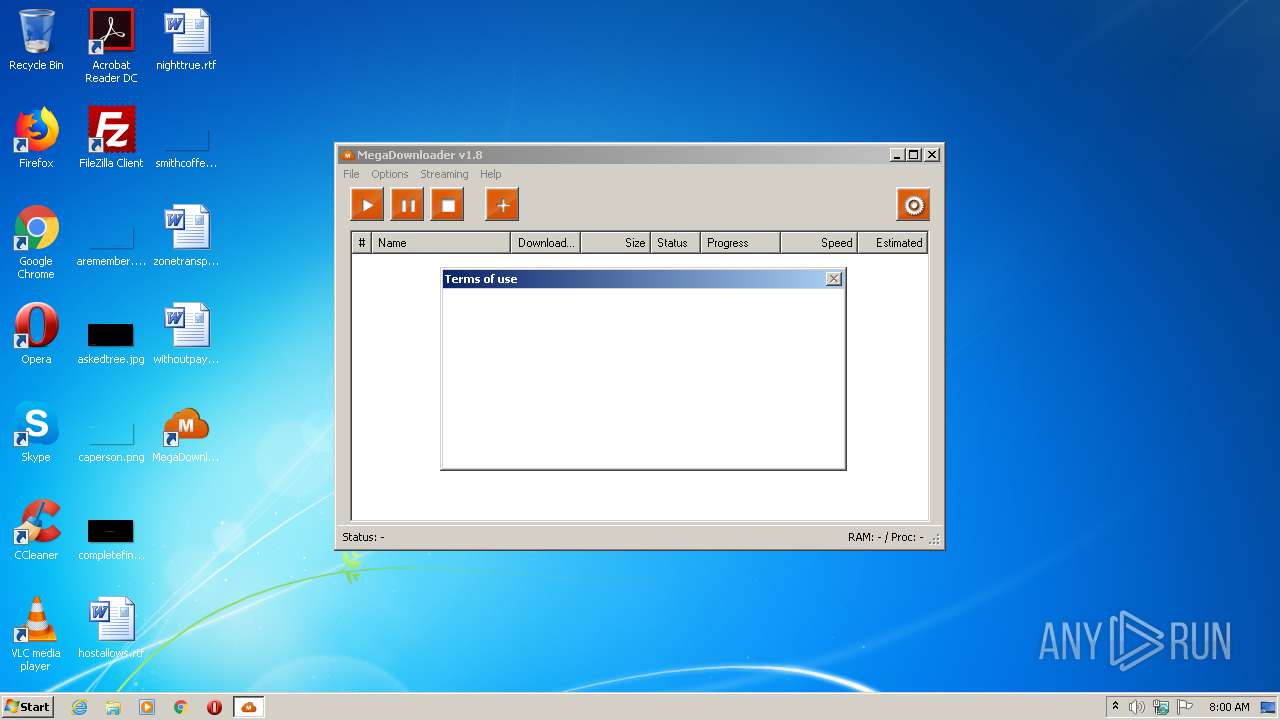The width and height of the screenshot is (1280, 720).
Task: Open the Streaming menu
Action: pos(444,174)
